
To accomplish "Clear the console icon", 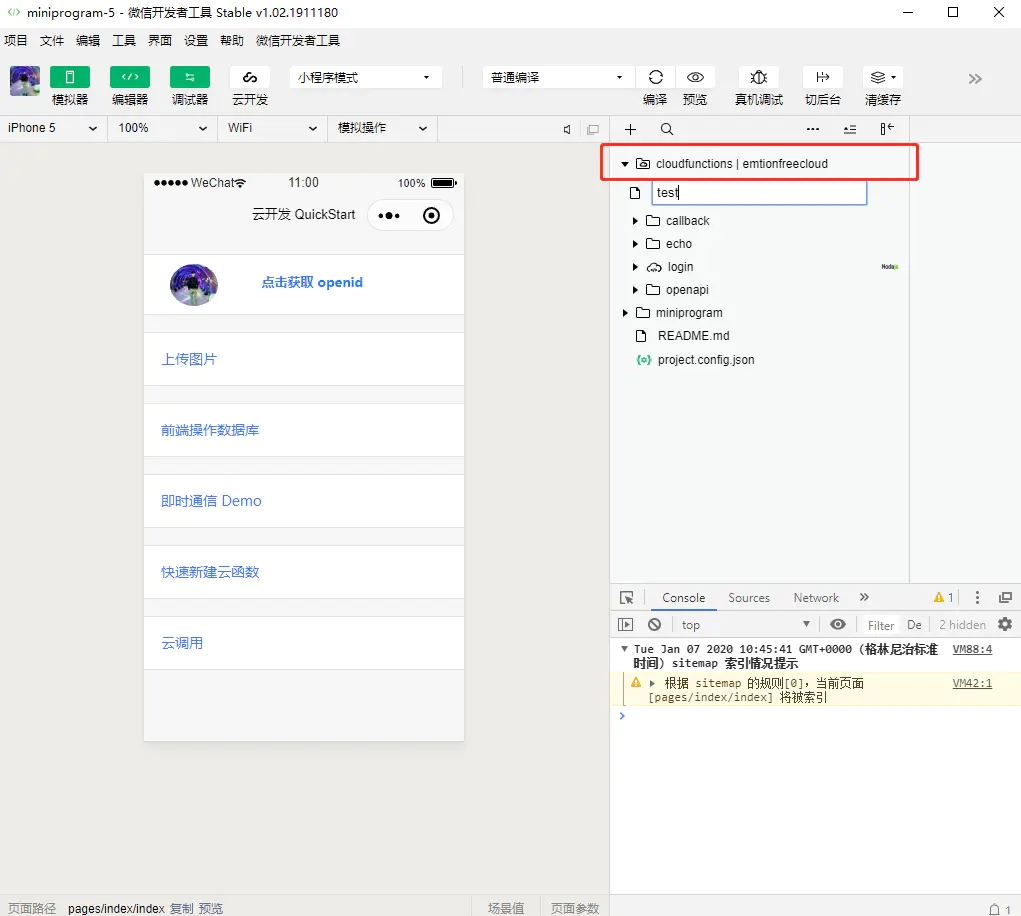I will [654, 624].
